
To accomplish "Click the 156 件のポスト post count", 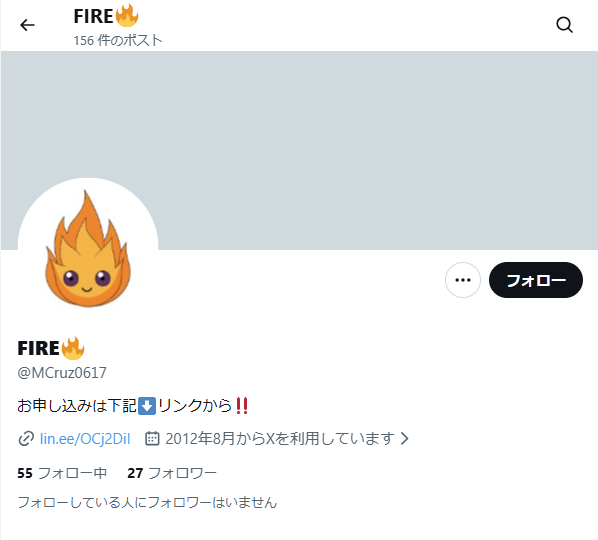I will 118,40.
